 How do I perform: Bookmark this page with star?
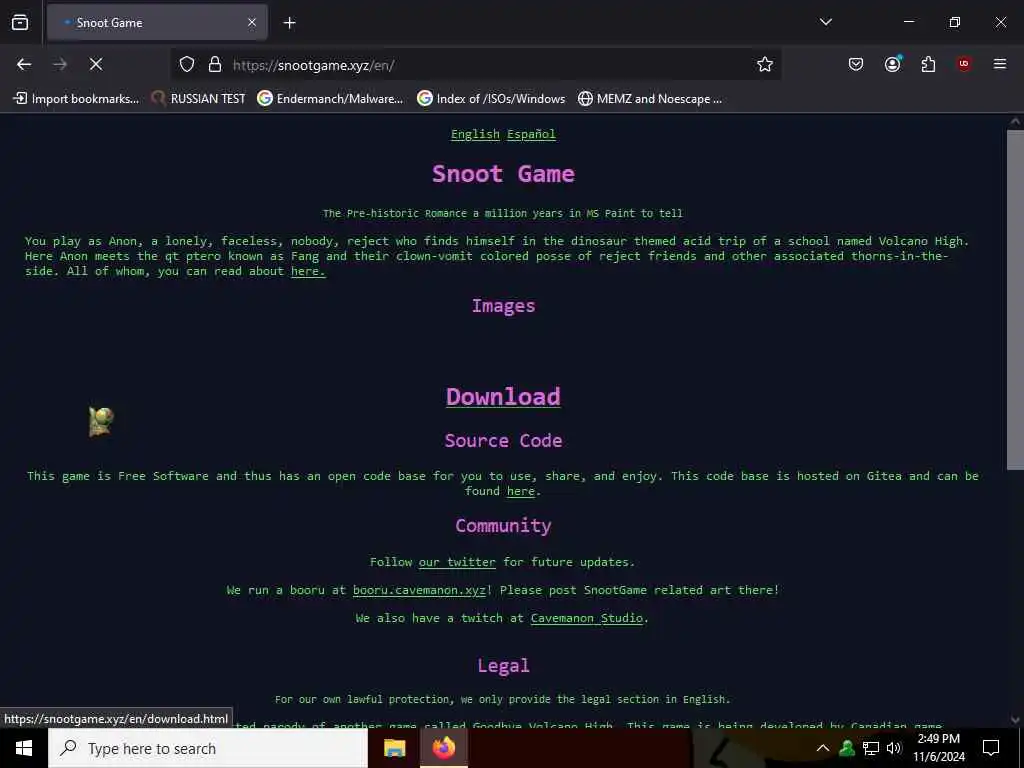[765, 64]
